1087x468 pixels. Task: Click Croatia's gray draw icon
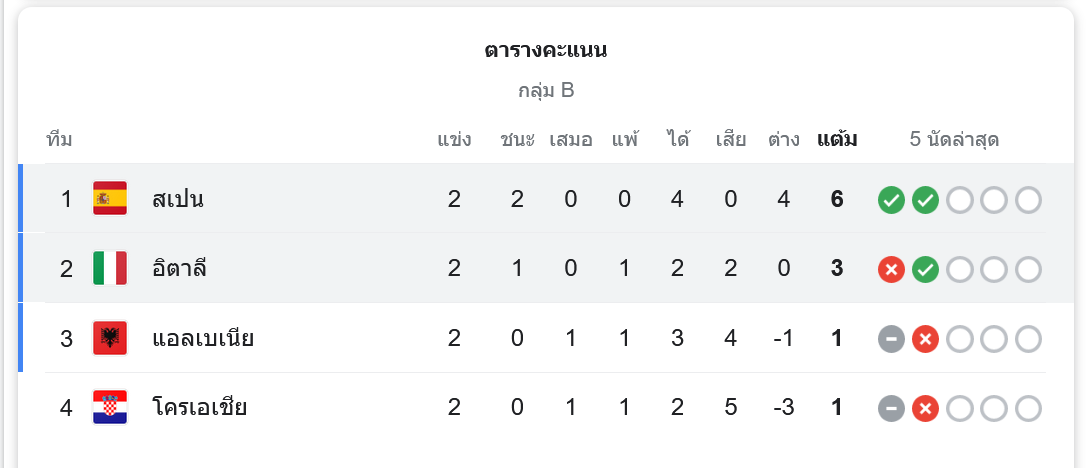(891, 408)
